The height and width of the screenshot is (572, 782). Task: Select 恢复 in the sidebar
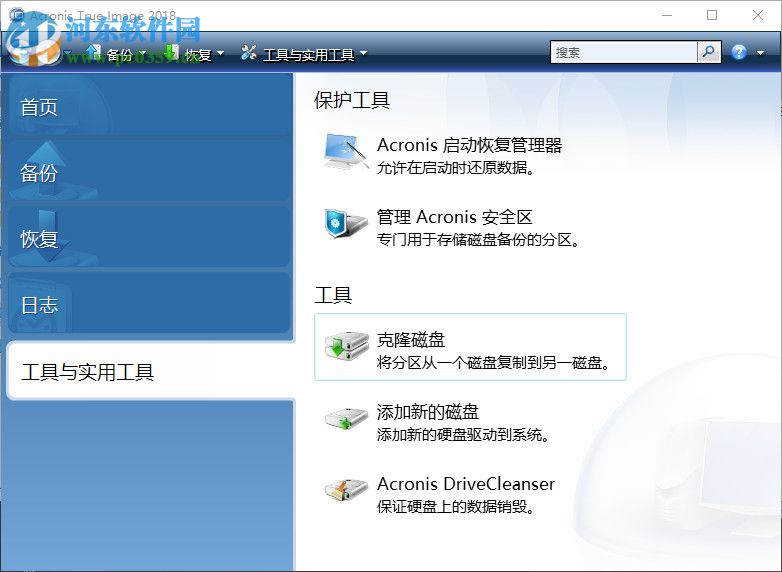[149, 238]
